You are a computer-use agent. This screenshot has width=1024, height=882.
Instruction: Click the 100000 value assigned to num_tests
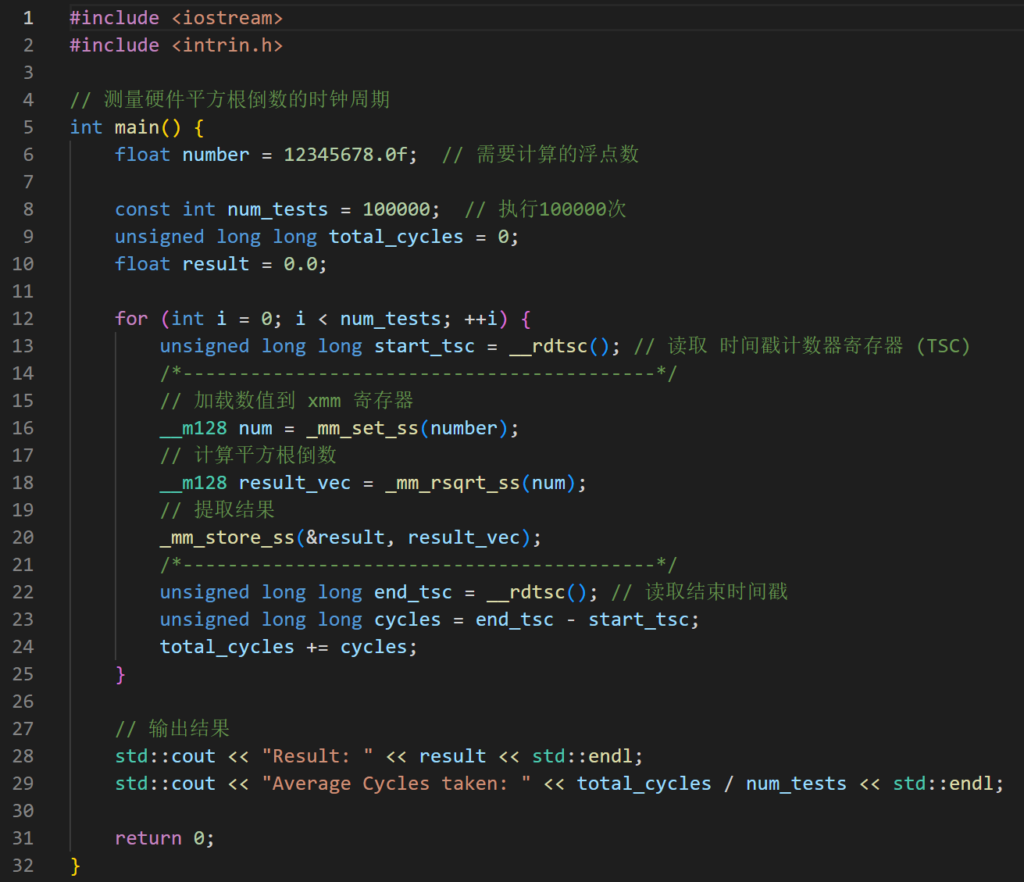(396, 209)
